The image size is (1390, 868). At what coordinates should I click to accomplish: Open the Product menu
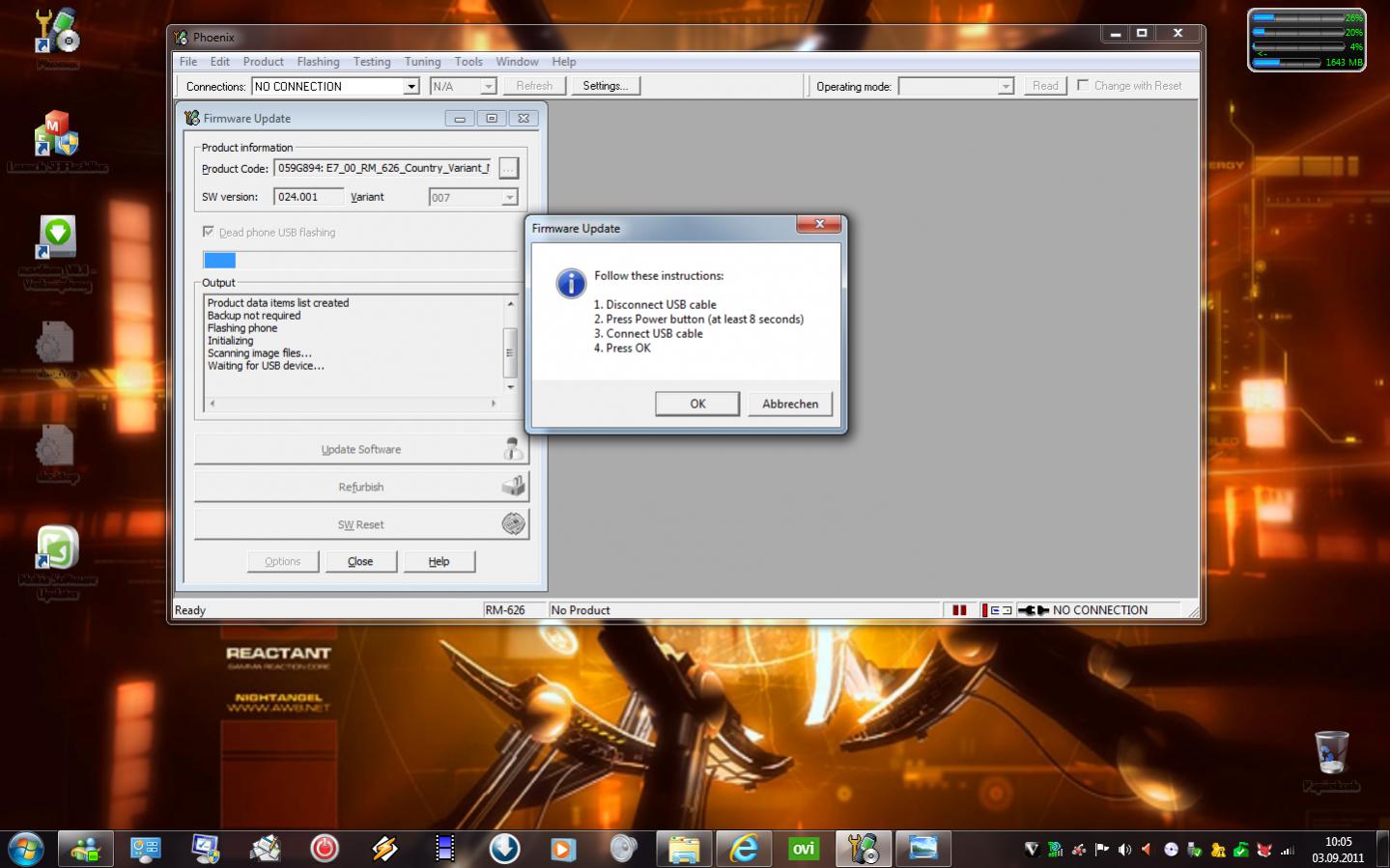(264, 62)
